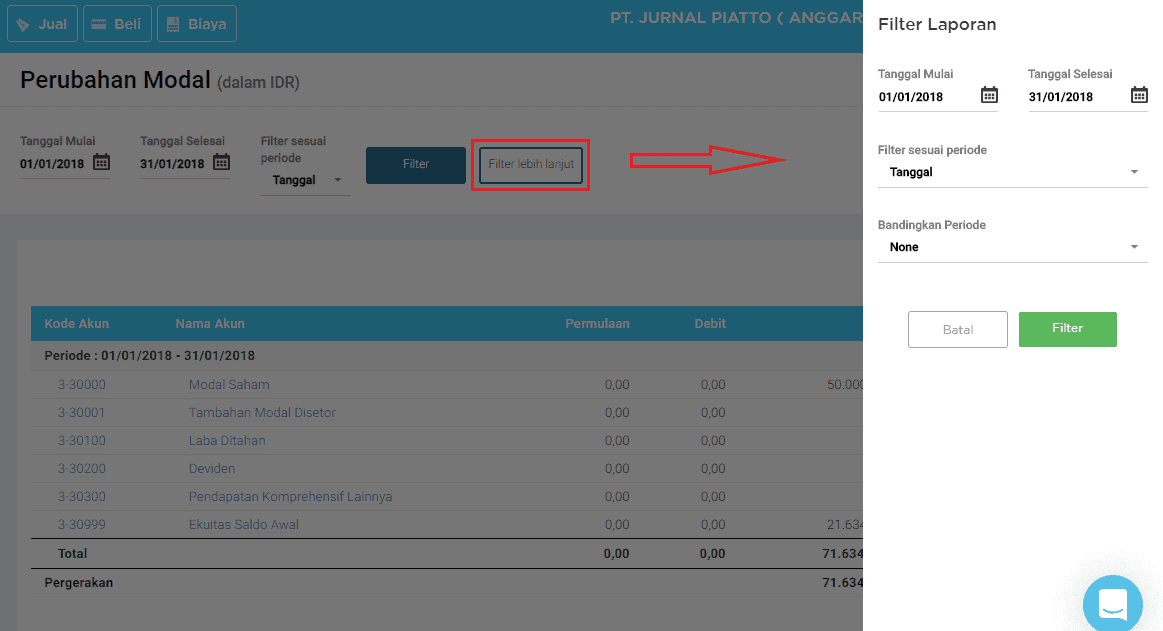Open Pendapatan Komprehensif Lainnya account
The height and width of the screenshot is (631, 1163).
point(290,497)
